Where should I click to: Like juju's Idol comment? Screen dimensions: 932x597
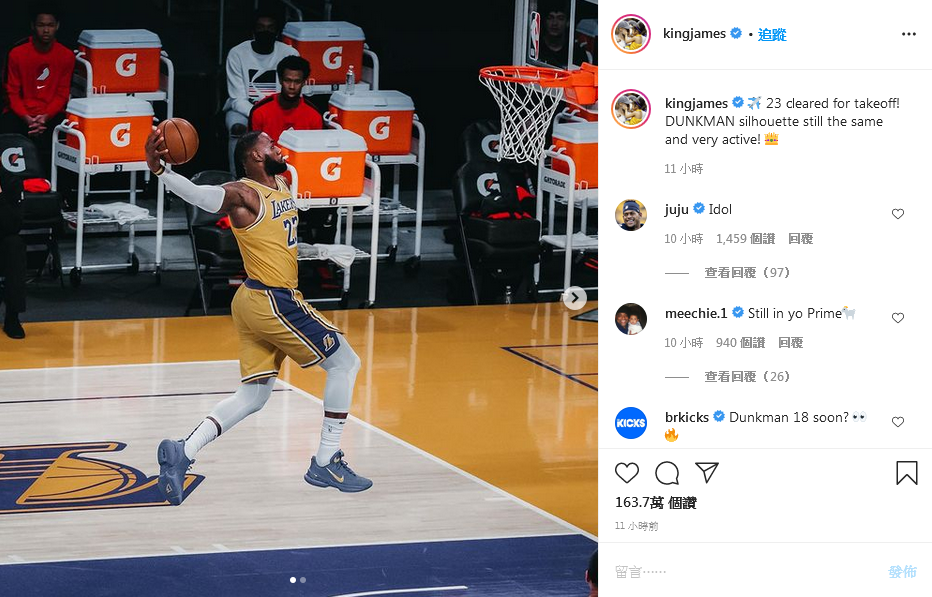(x=898, y=213)
